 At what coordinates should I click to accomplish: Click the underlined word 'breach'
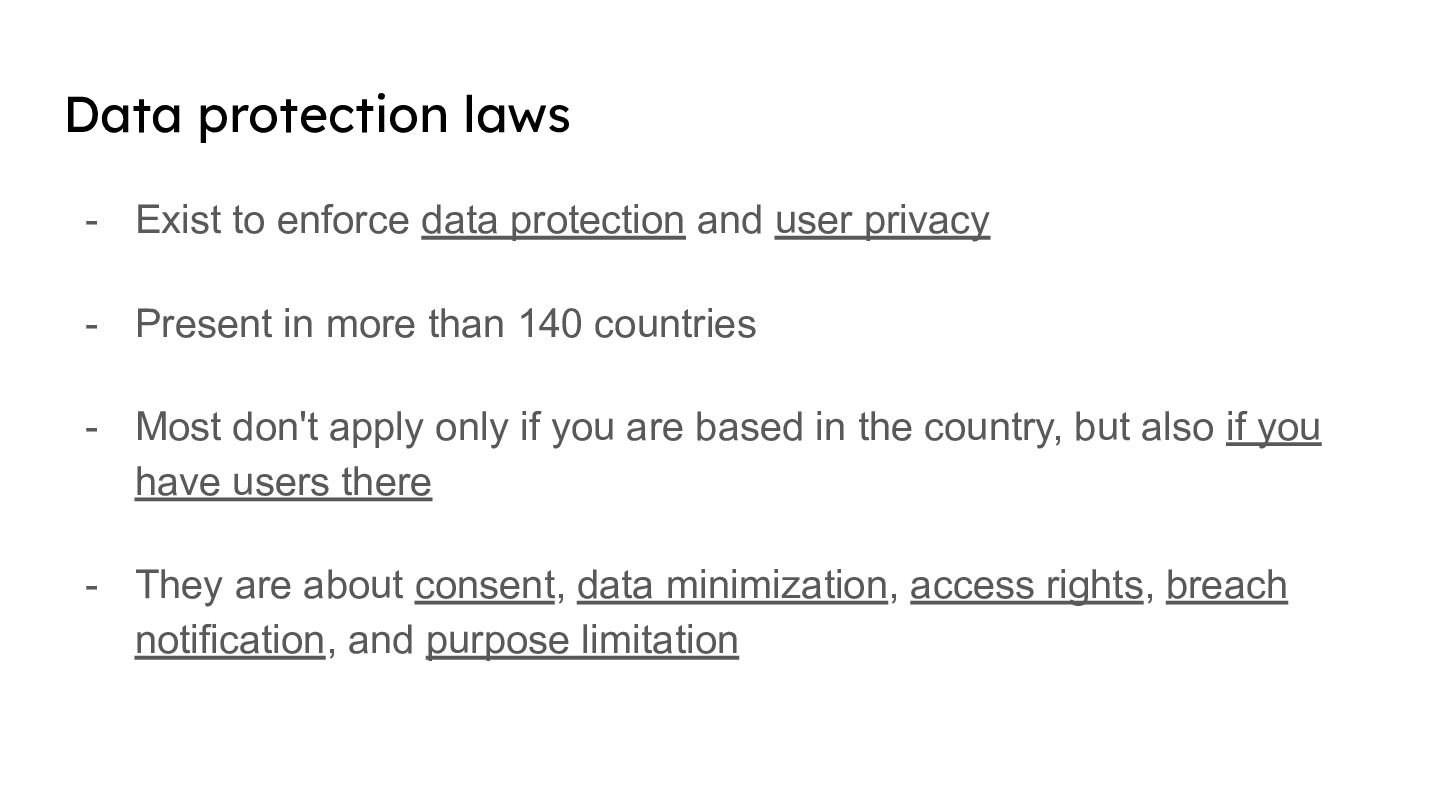(1226, 585)
